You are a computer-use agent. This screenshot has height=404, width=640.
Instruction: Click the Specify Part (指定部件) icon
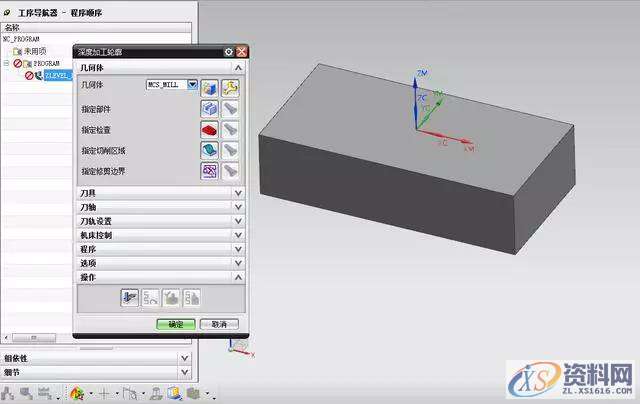[210, 109]
